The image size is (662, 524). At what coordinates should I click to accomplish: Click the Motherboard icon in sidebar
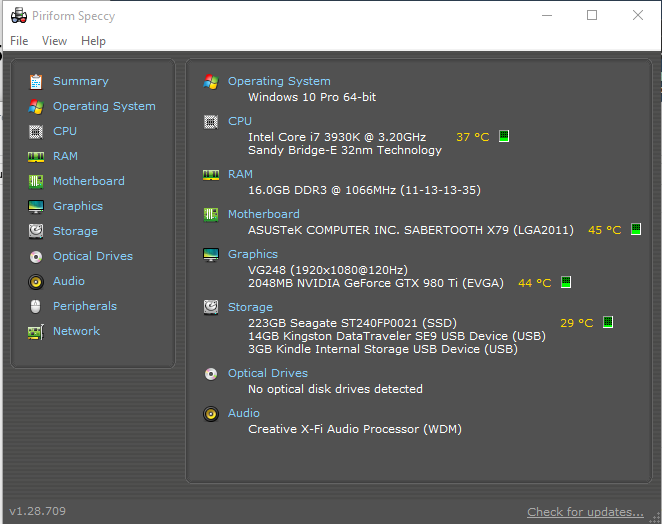(x=36, y=182)
